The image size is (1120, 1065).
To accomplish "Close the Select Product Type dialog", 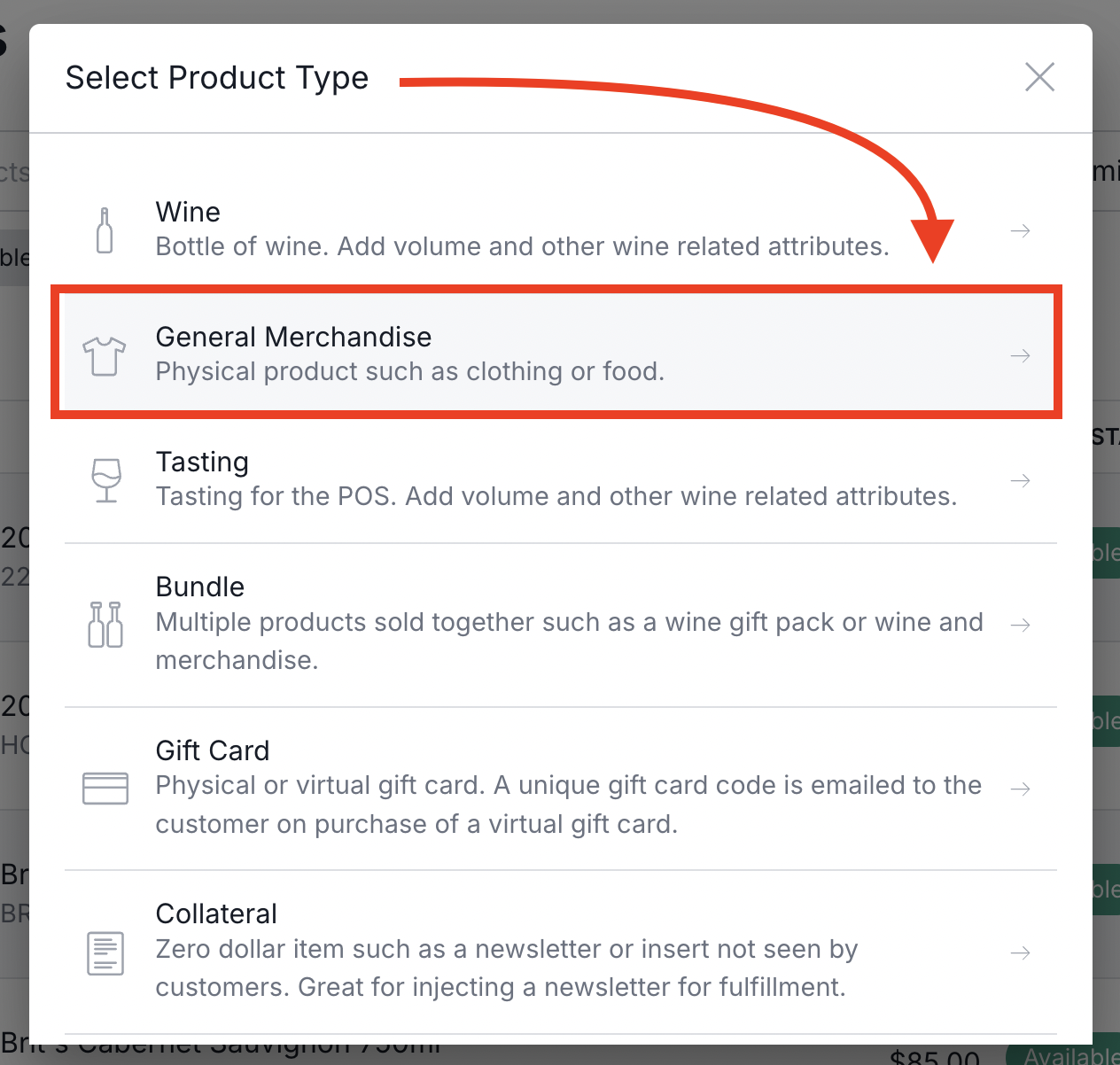I will (x=1039, y=77).
